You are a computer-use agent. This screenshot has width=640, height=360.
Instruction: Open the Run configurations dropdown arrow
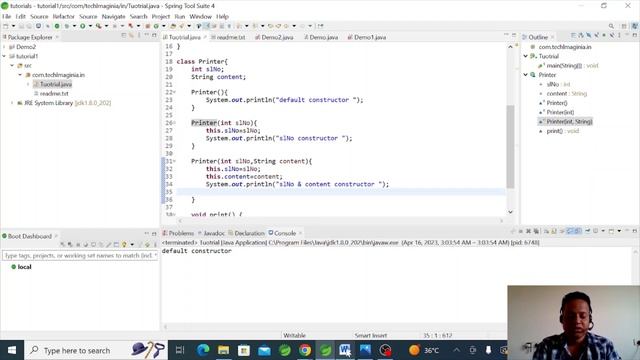[x=90, y=26]
